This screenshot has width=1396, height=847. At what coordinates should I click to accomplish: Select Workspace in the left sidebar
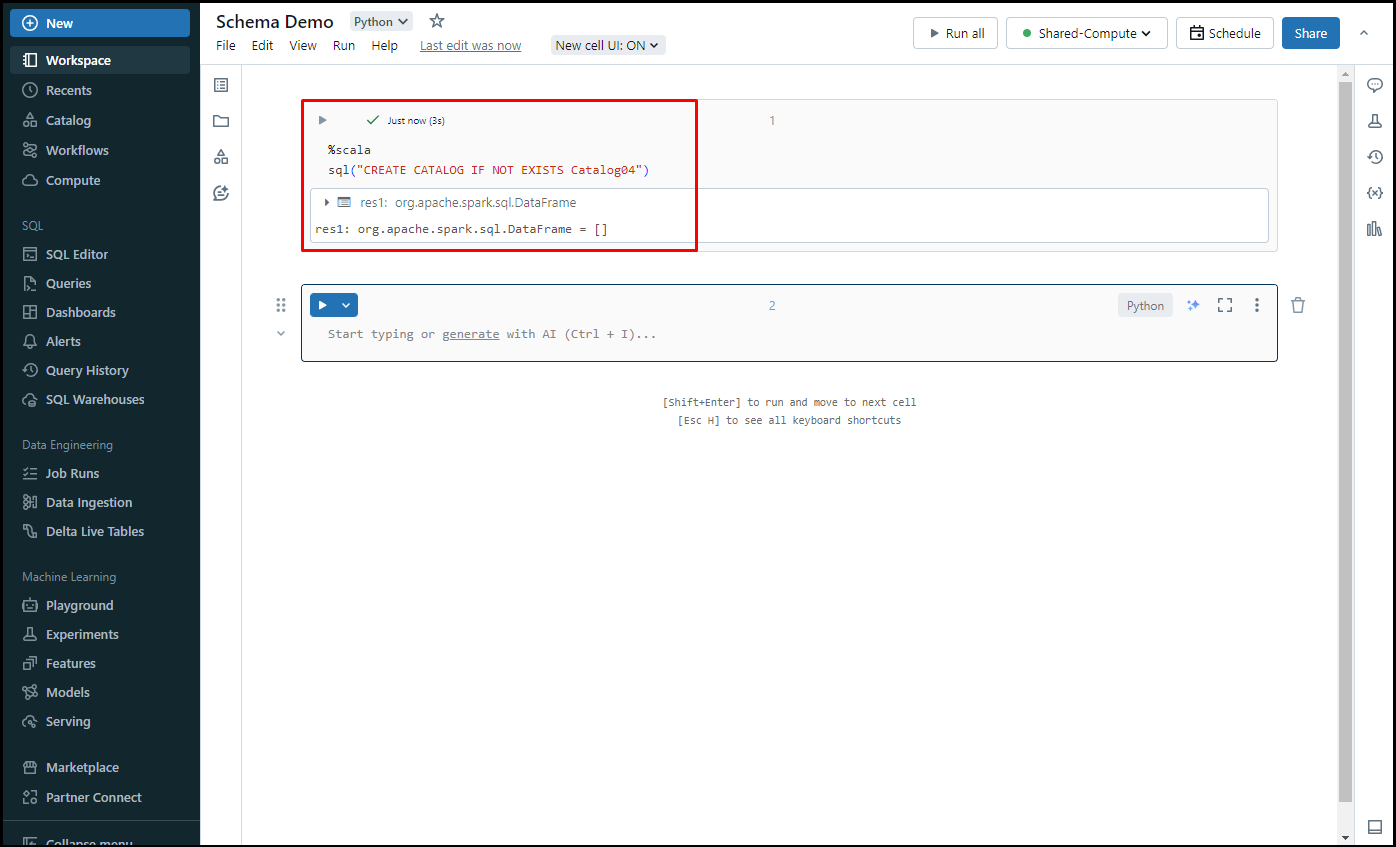coord(100,60)
